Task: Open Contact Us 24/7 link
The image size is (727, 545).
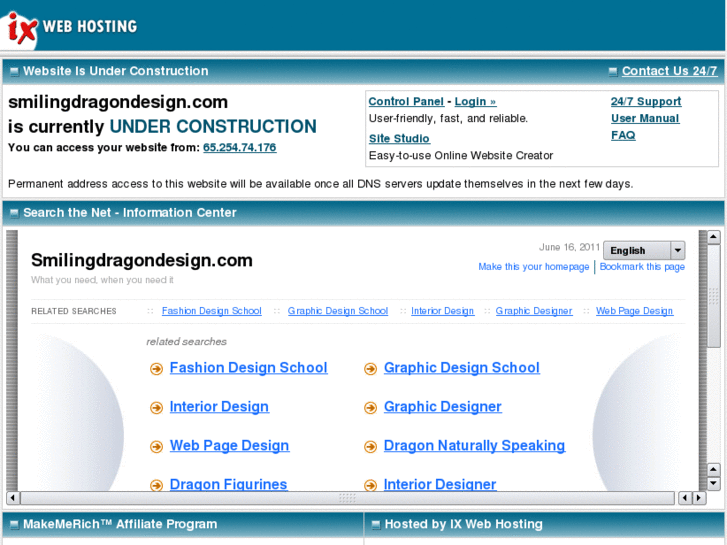Action: pos(669,71)
